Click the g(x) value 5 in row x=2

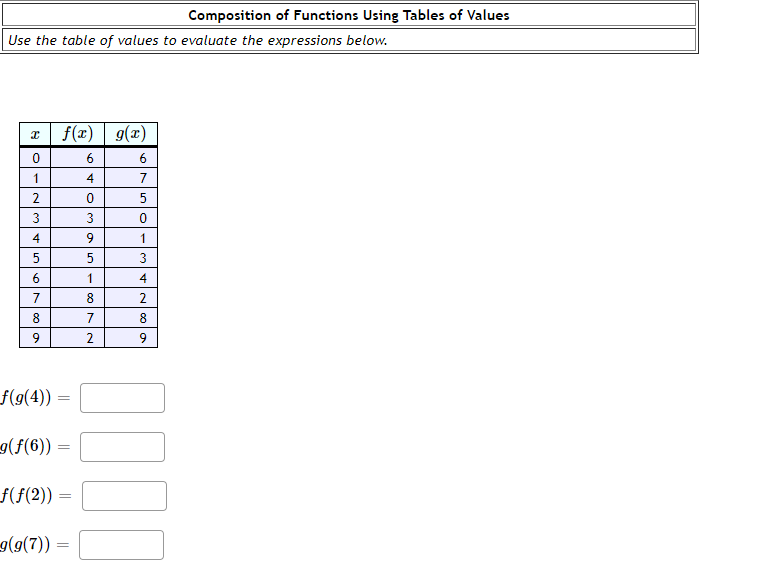click(143, 198)
